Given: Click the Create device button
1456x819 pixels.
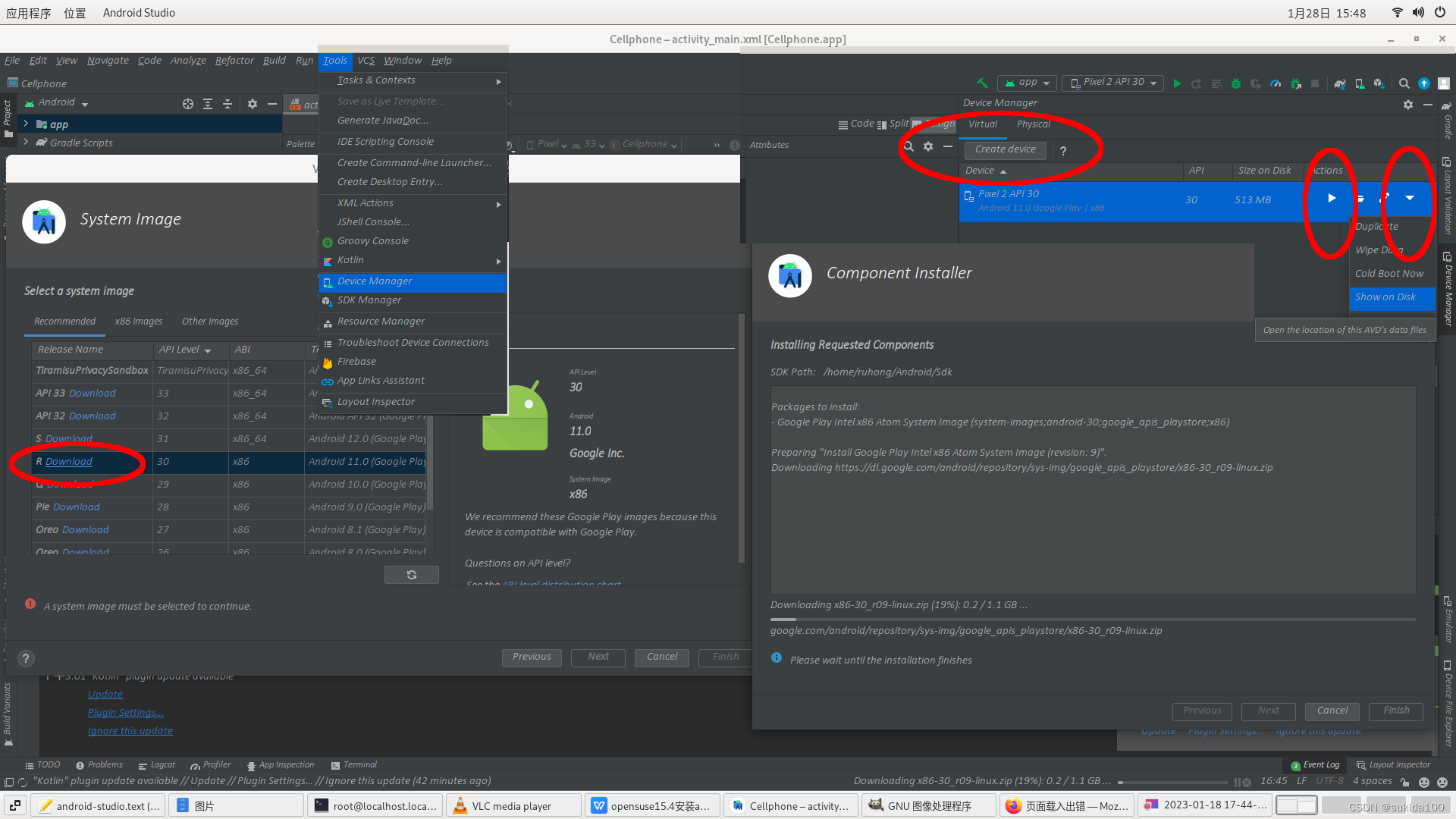Looking at the screenshot, I should pyautogui.click(x=1006, y=150).
